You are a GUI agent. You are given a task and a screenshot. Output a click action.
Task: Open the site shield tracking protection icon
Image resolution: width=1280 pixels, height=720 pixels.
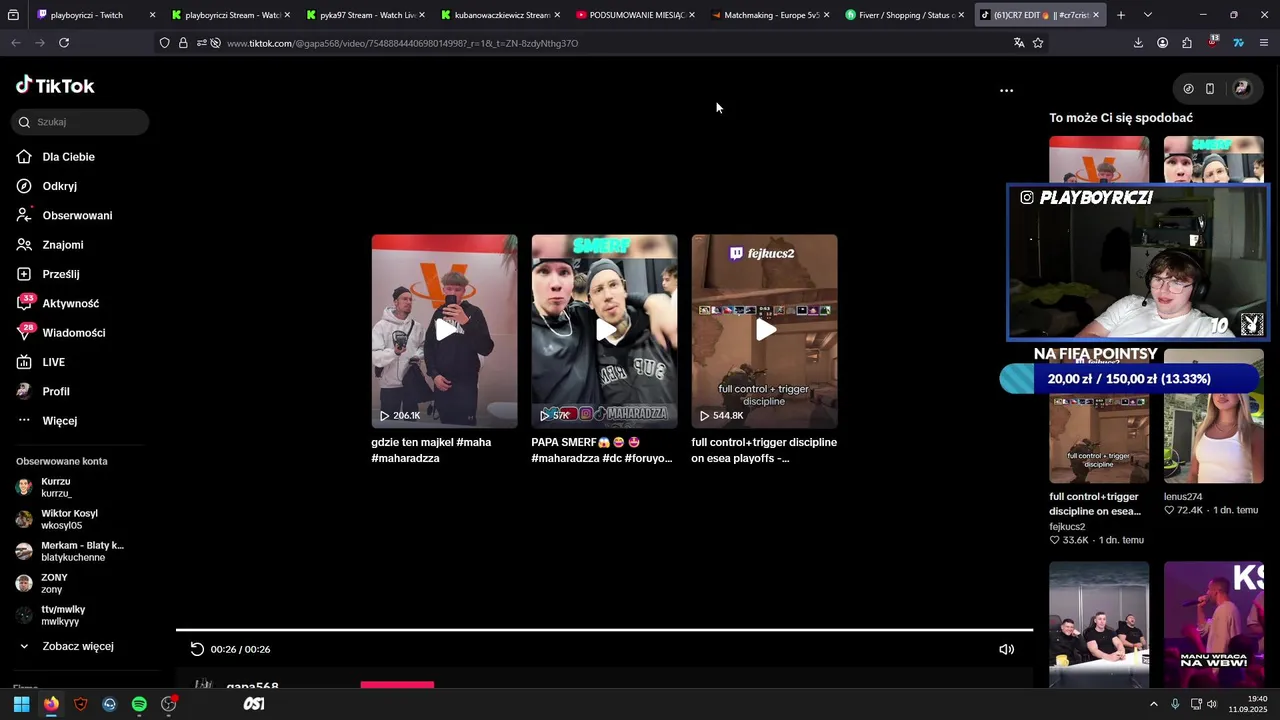tap(165, 43)
